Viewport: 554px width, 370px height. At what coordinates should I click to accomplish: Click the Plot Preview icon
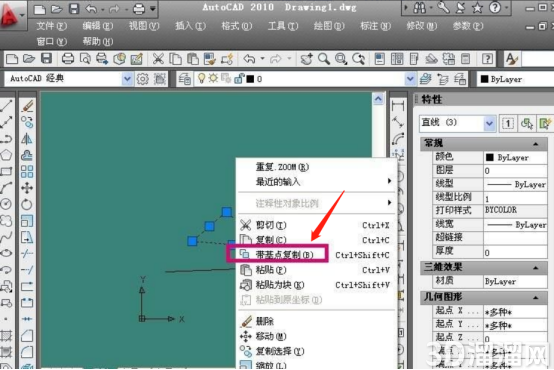point(85,59)
